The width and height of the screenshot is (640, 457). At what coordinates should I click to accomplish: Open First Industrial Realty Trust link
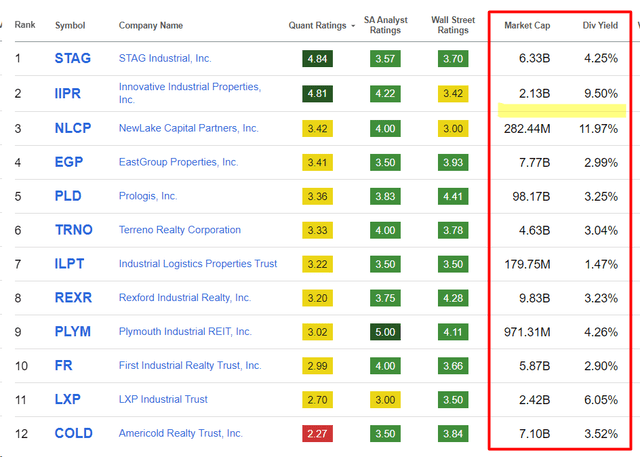(190, 365)
